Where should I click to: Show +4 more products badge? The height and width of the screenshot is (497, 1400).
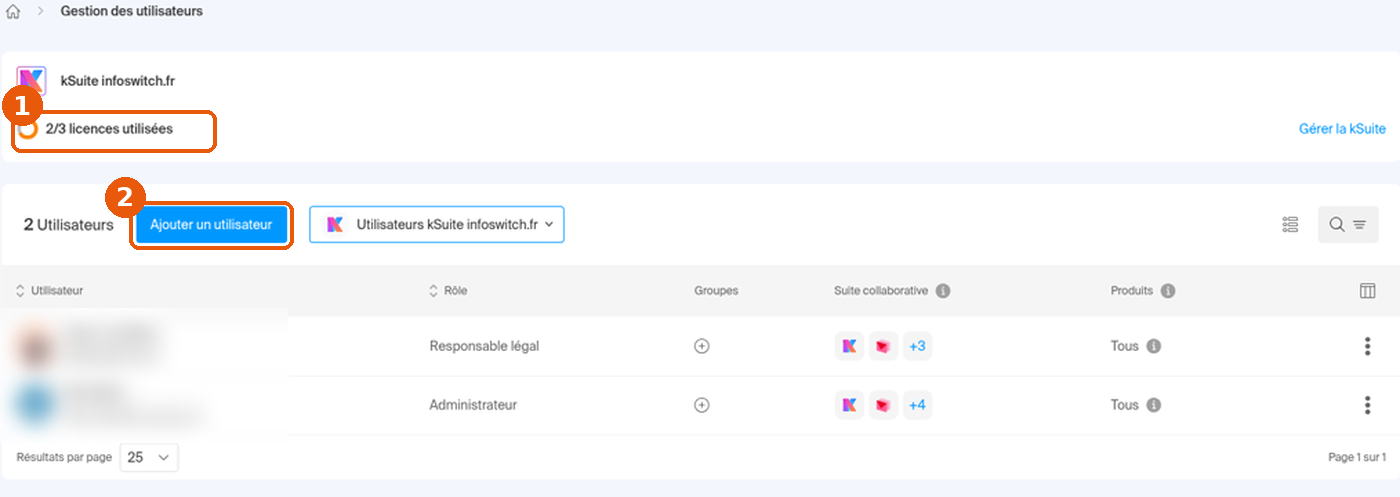pos(917,405)
